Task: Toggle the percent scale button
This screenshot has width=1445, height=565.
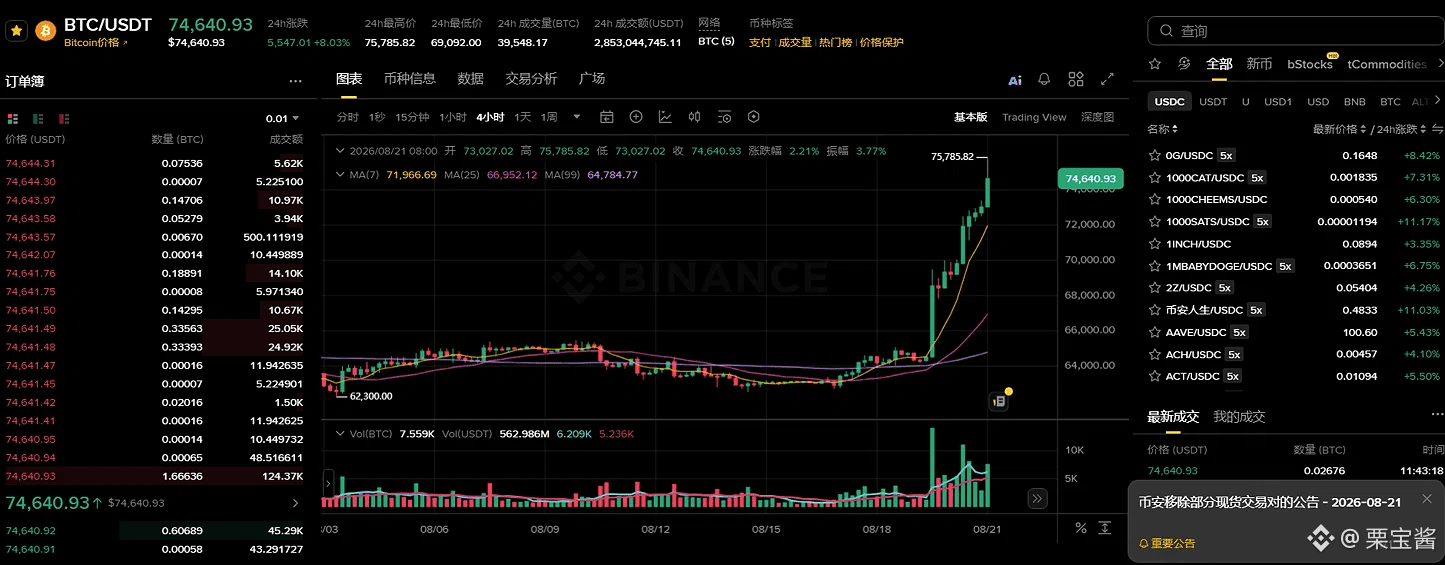Action: [1081, 527]
